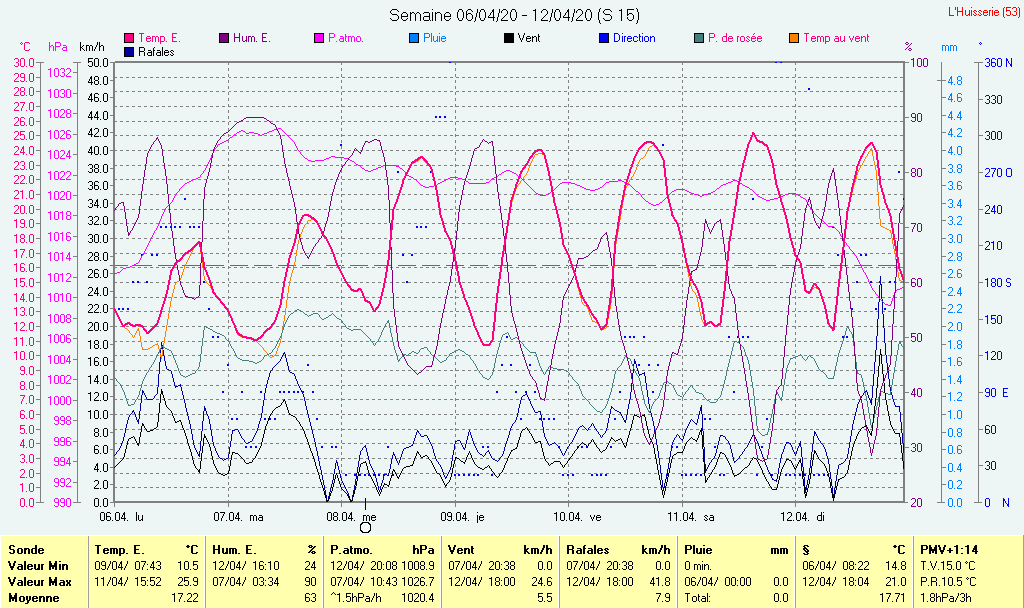Click the maximum temperature value '25.9'

pyautogui.click(x=188, y=581)
